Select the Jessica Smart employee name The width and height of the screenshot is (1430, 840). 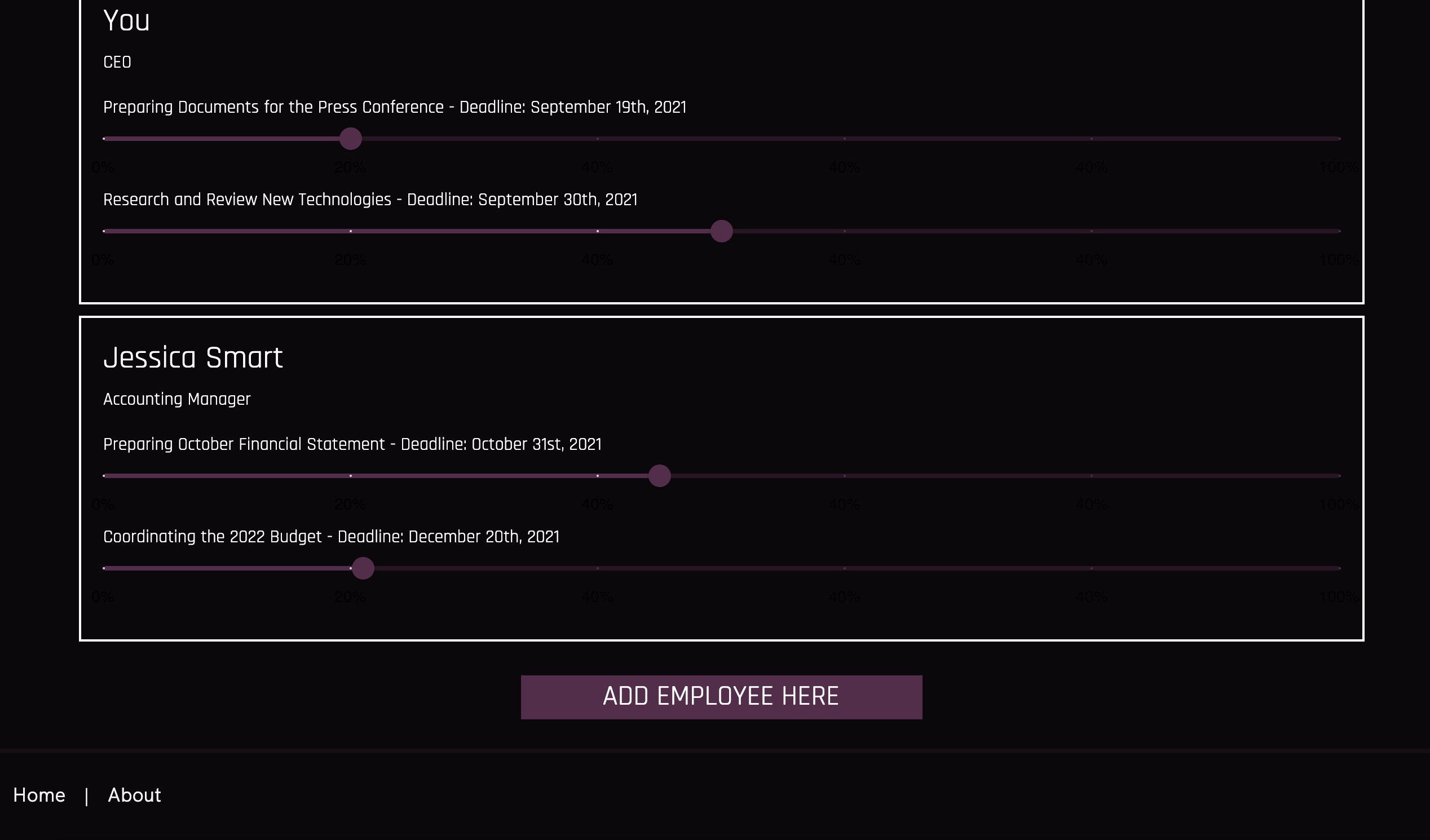193,358
